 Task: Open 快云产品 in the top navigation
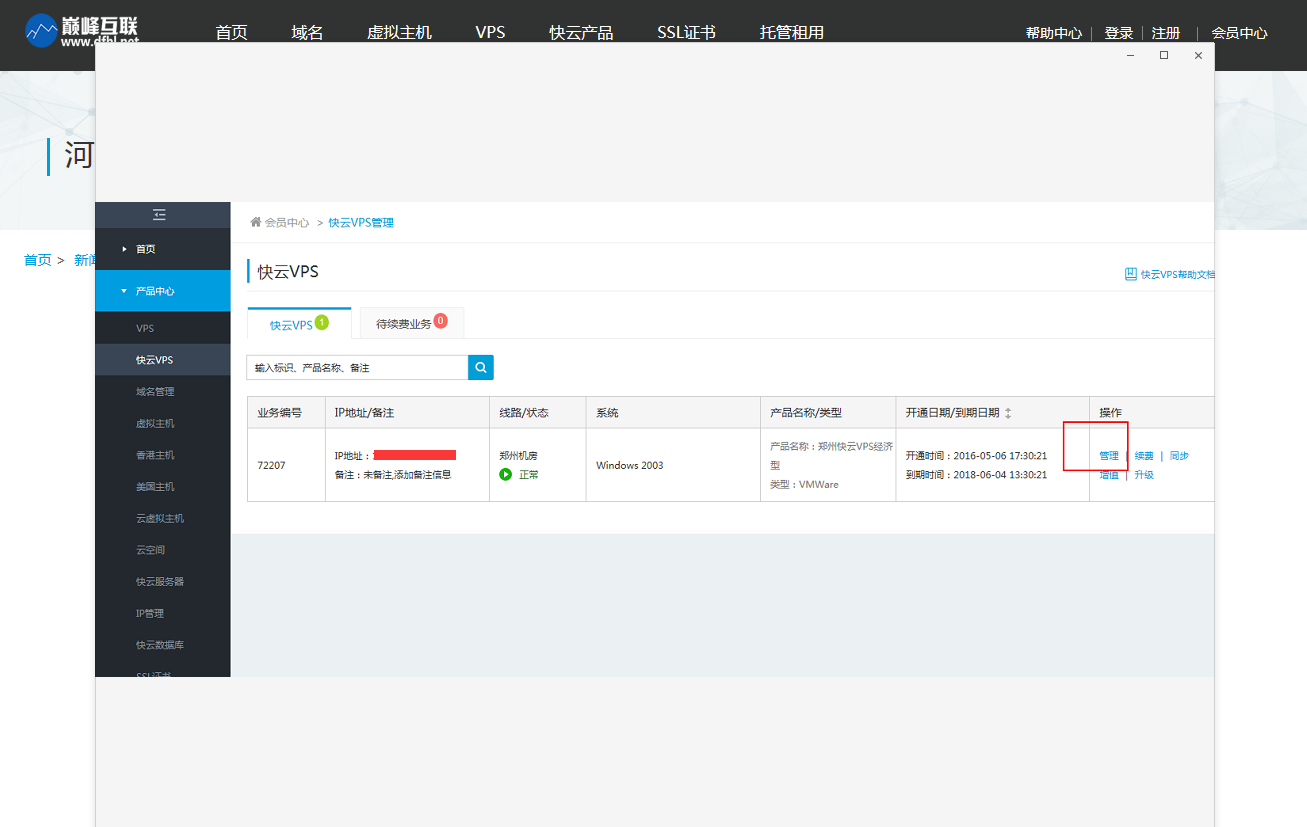tap(581, 33)
